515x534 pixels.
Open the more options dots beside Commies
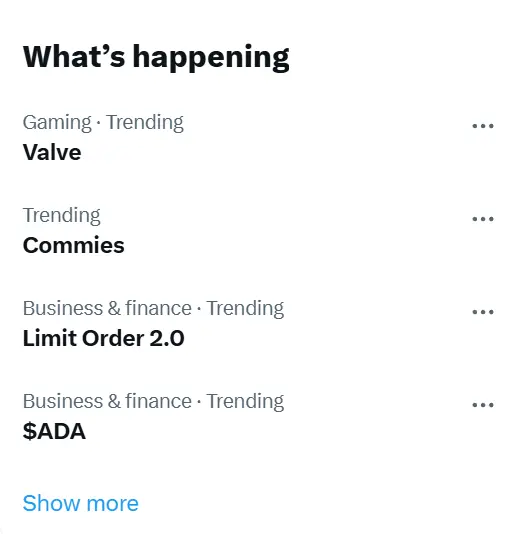[483, 219]
